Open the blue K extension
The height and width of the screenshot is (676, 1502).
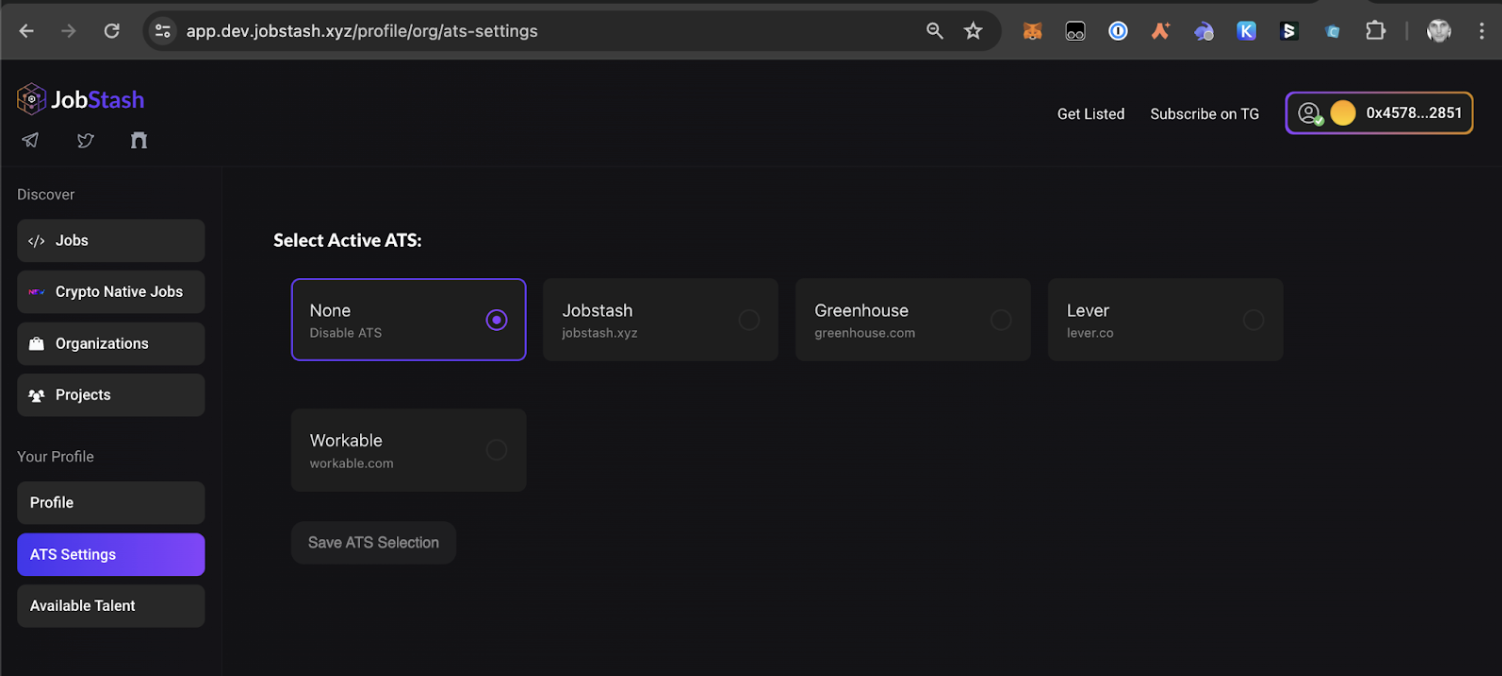coord(1246,31)
